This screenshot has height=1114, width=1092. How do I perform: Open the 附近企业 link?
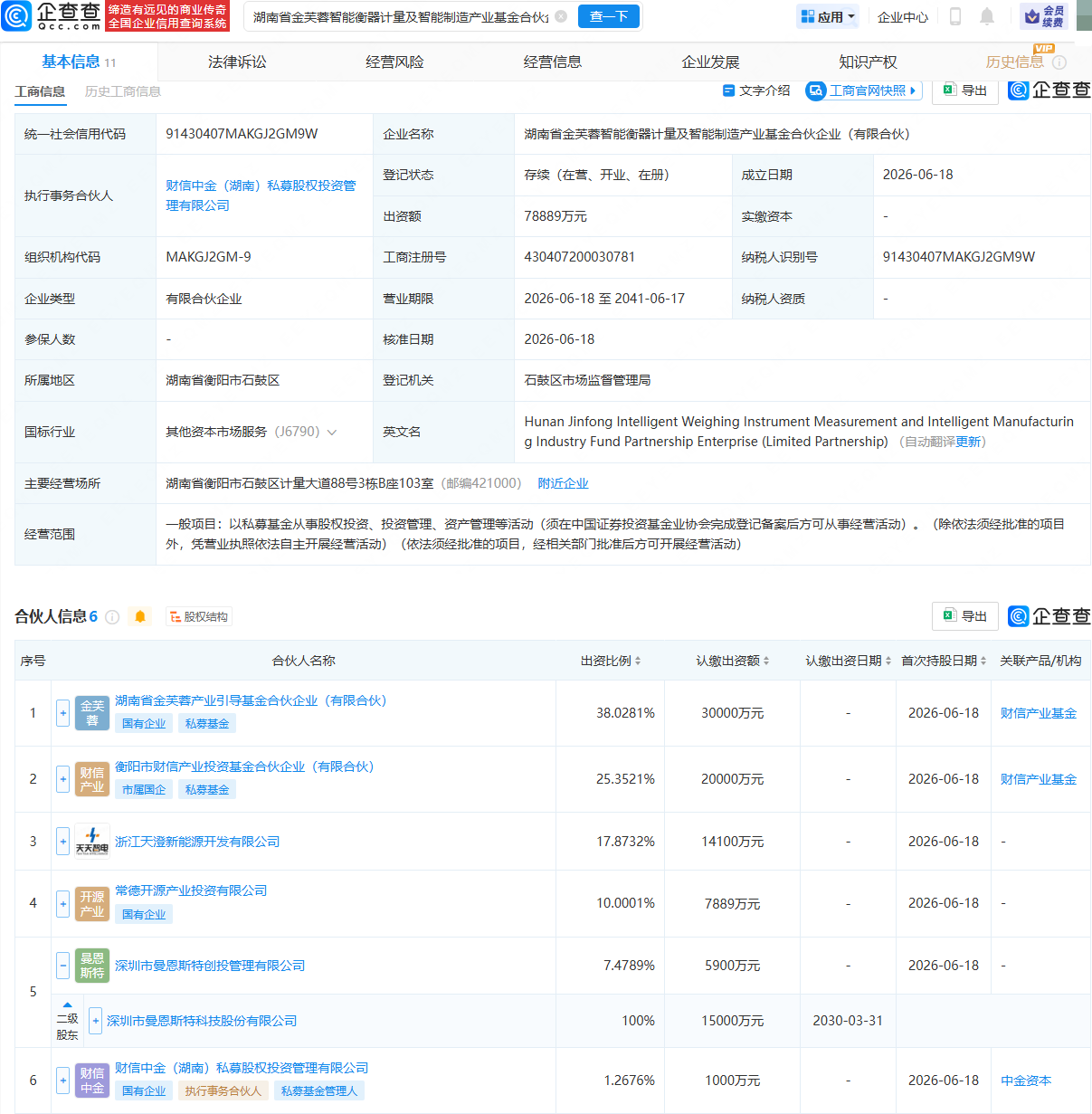pos(563,483)
